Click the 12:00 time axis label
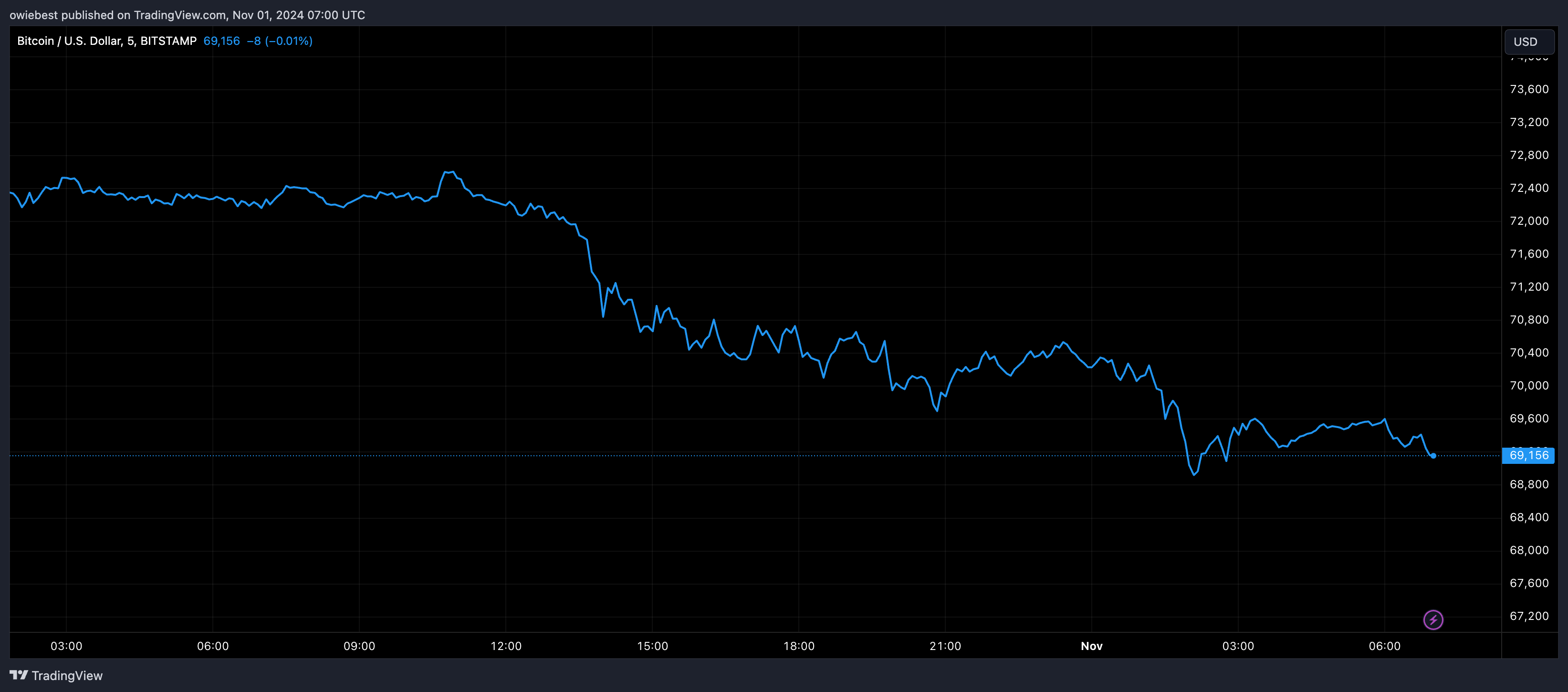1568x692 pixels. click(x=506, y=646)
